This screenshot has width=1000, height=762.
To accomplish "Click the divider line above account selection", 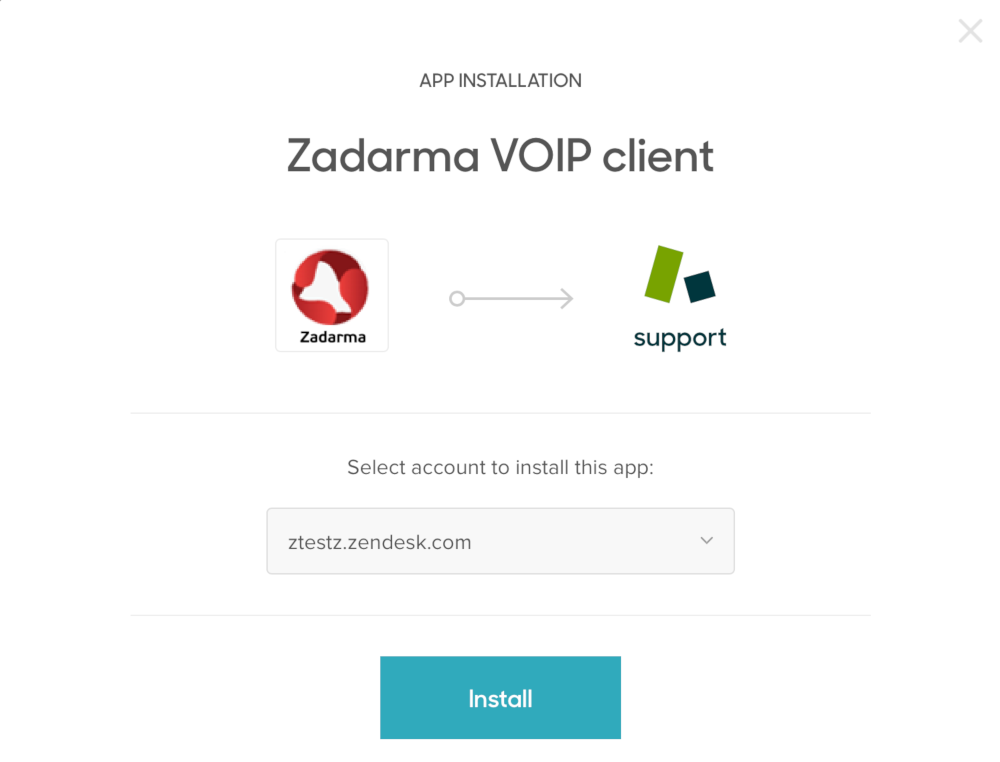I will point(500,413).
